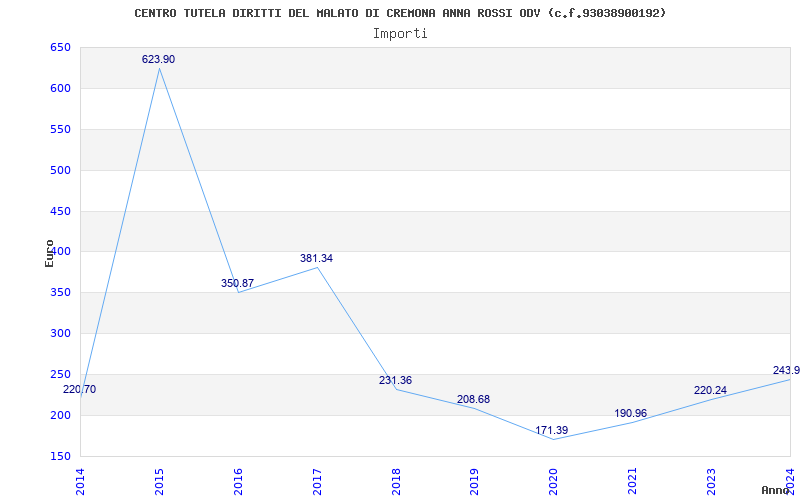The image size is (800, 500).
Task: Select the 190.96 data label
Action: click(631, 413)
